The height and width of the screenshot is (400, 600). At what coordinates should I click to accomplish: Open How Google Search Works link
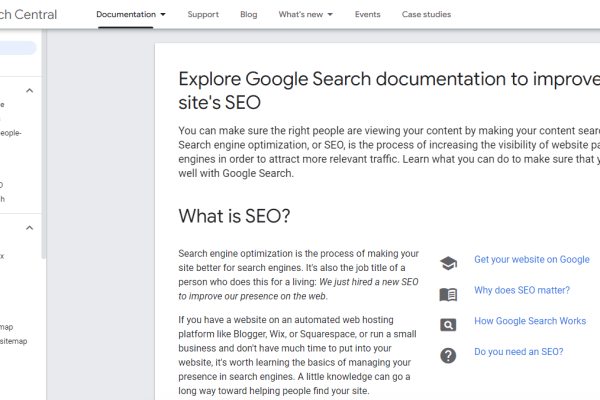tap(530, 321)
